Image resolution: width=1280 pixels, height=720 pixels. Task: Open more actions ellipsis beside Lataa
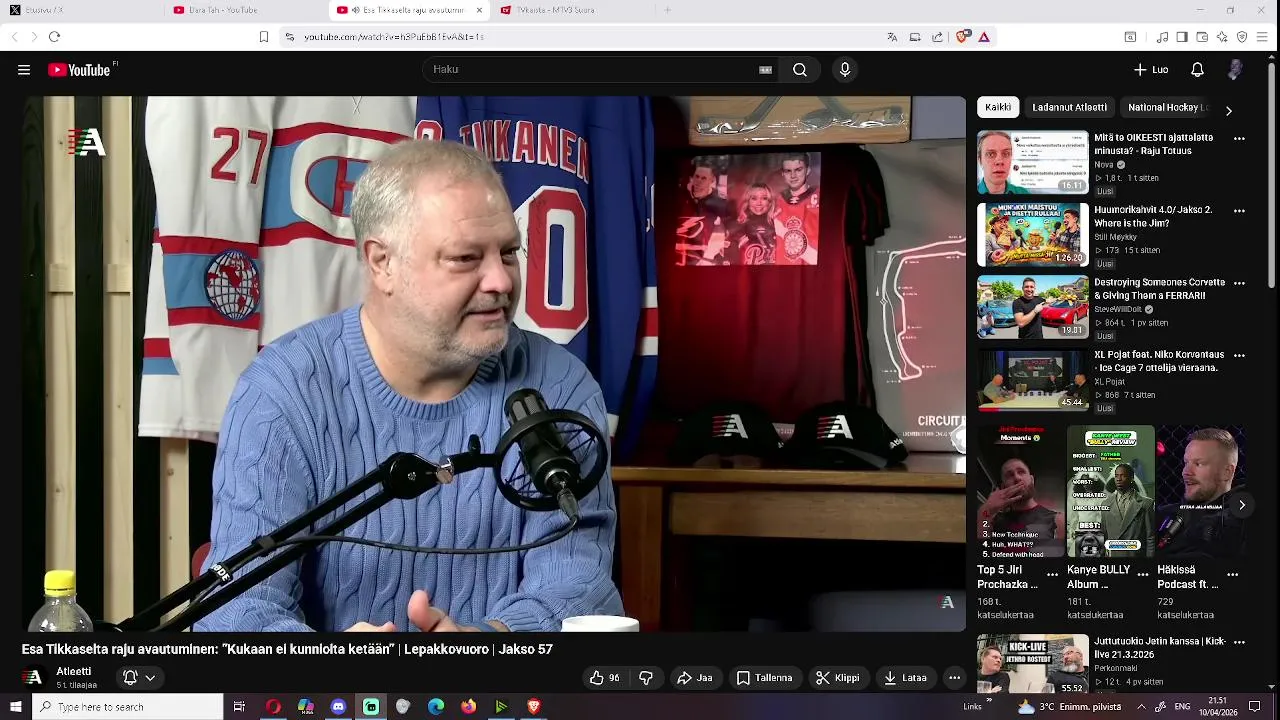pyautogui.click(x=954, y=678)
